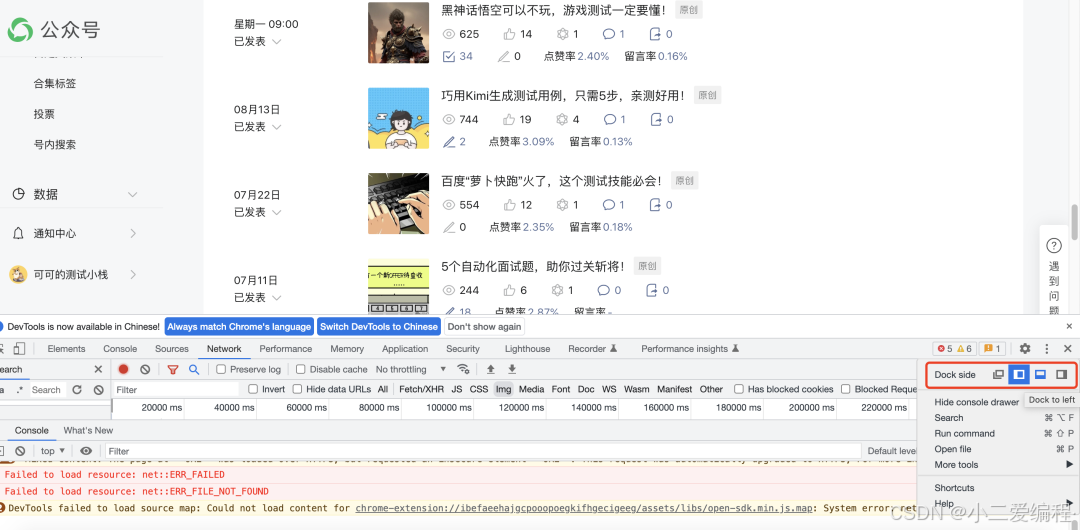This screenshot has width=1080, height=530.
Task: Click the Export HAR download arrow
Action: (512, 369)
